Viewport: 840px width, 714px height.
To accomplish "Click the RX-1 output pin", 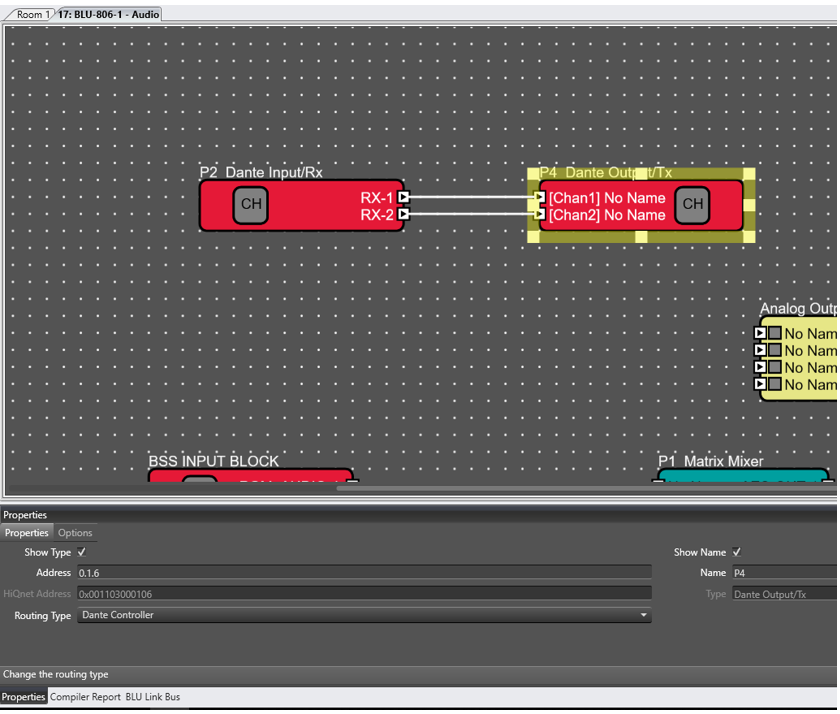I will click(402, 198).
